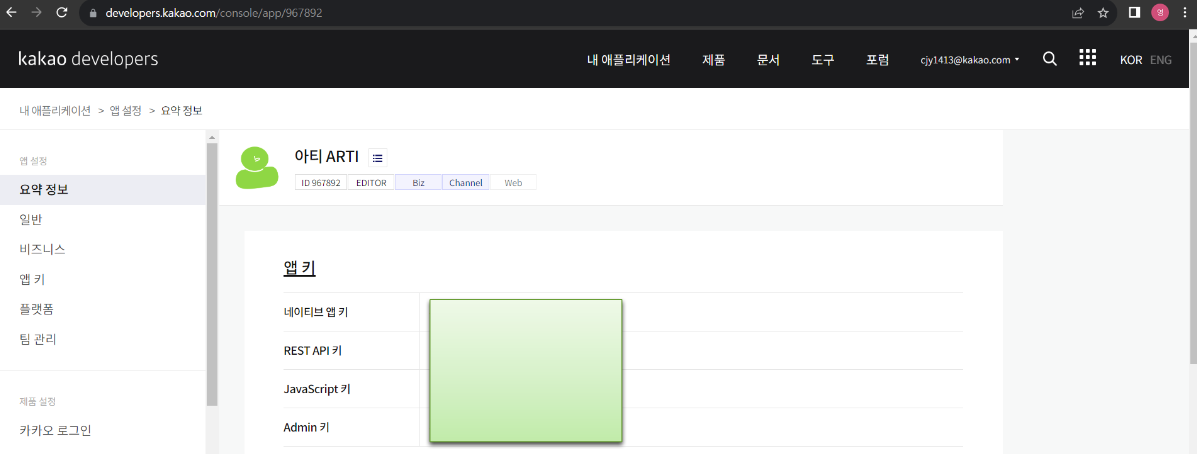Bookmark this page with star icon
Viewport: 1197px width, 454px height.
[1103, 13]
